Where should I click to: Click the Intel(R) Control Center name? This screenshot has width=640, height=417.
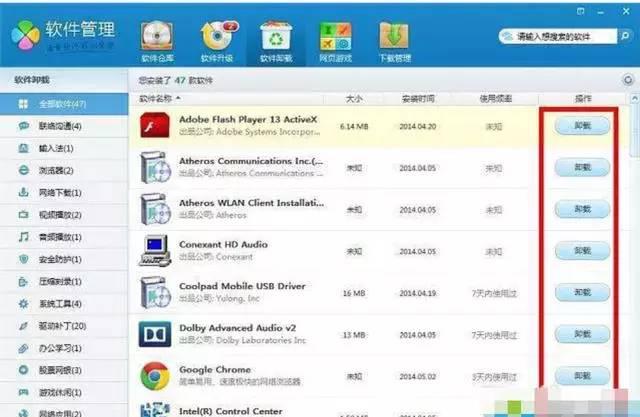pyautogui.click(x=231, y=411)
